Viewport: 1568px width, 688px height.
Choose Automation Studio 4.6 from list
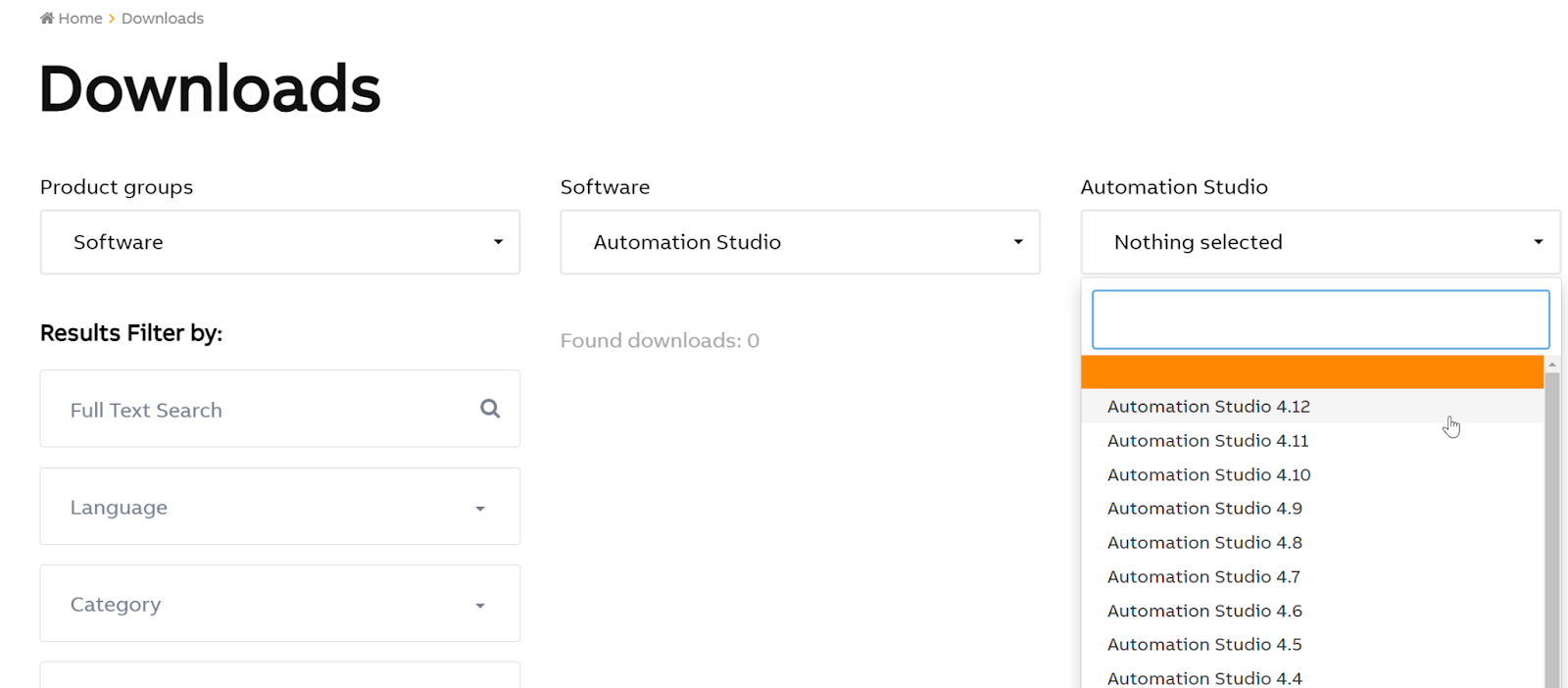tap(1312, 611)
